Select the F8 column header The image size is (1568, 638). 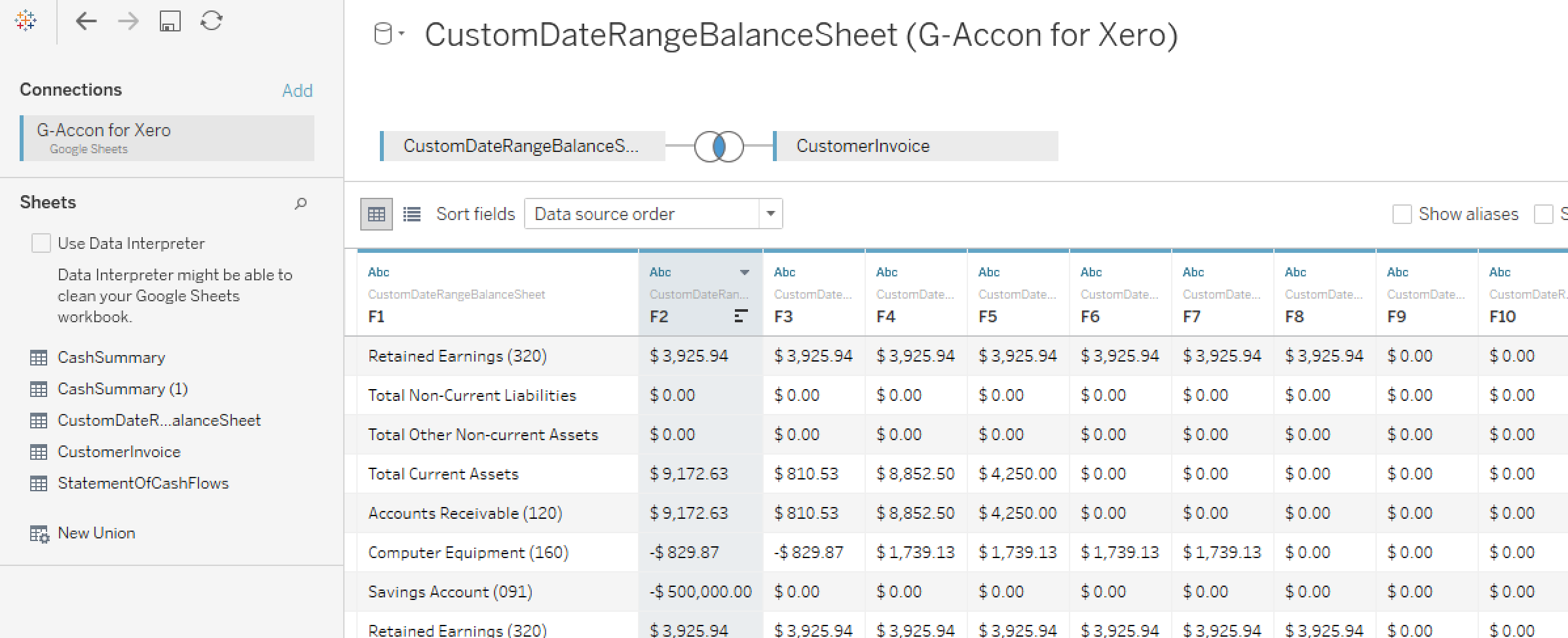click(1325, 293)
